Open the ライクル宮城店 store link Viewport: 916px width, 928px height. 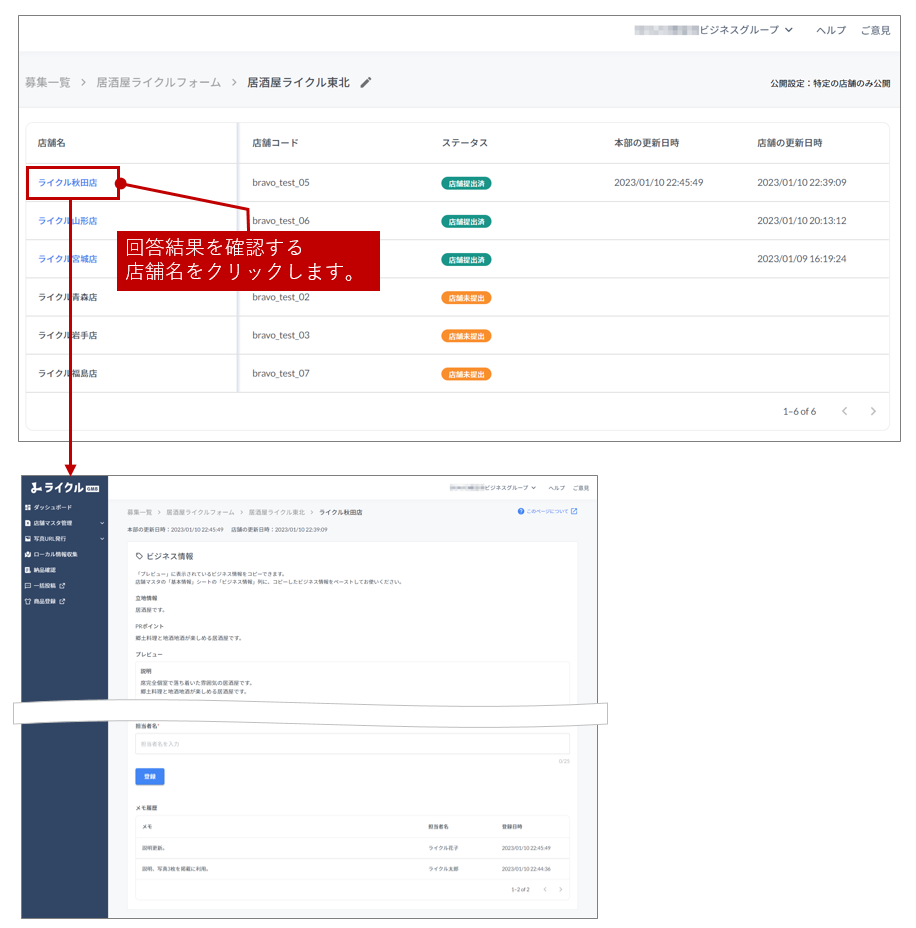(x=68, y=259)
